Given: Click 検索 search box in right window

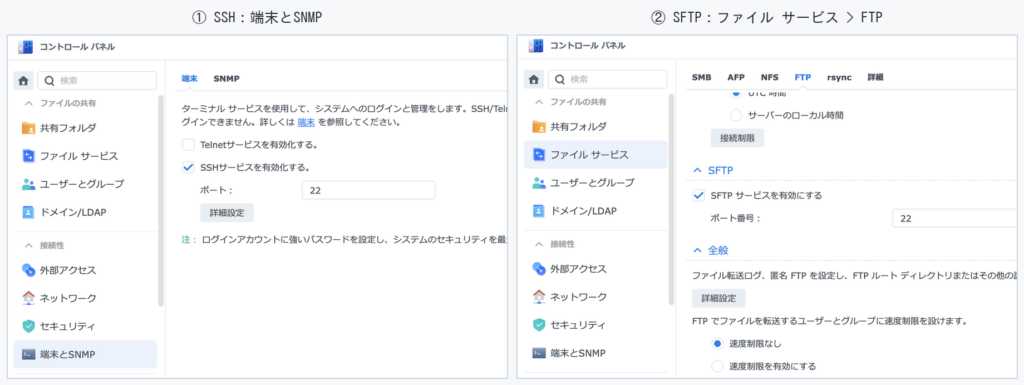Looking at the screenshot, I should tap(608, 80).
